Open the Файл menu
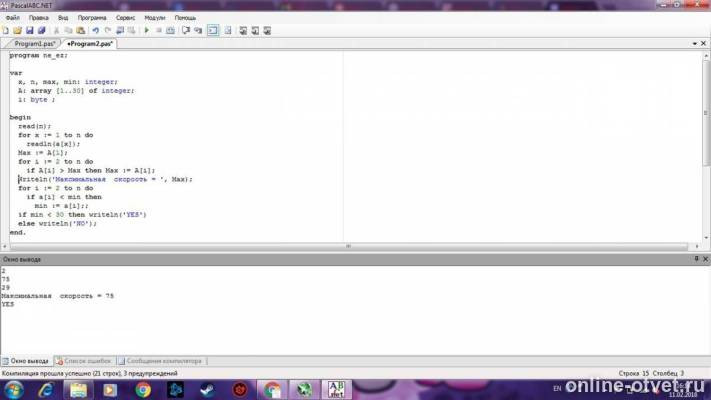The height and width of the screenshot is (400, 711). click(x=13, y=18)
